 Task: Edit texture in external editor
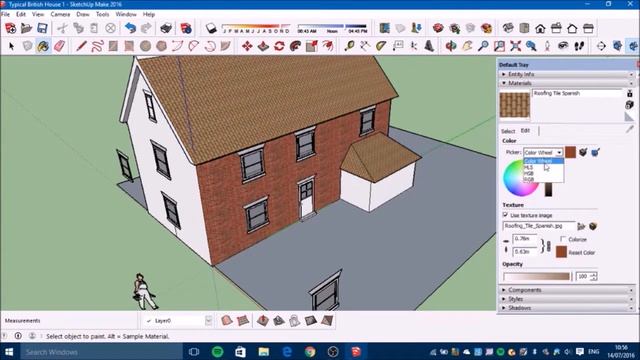593,226
